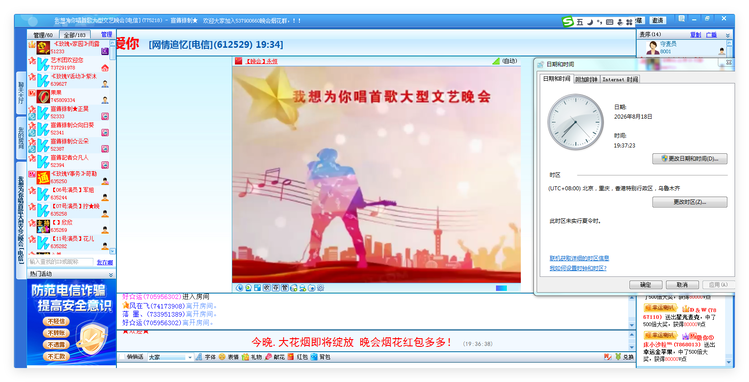Click the user list scrollbar down arrow

(112, 251)
